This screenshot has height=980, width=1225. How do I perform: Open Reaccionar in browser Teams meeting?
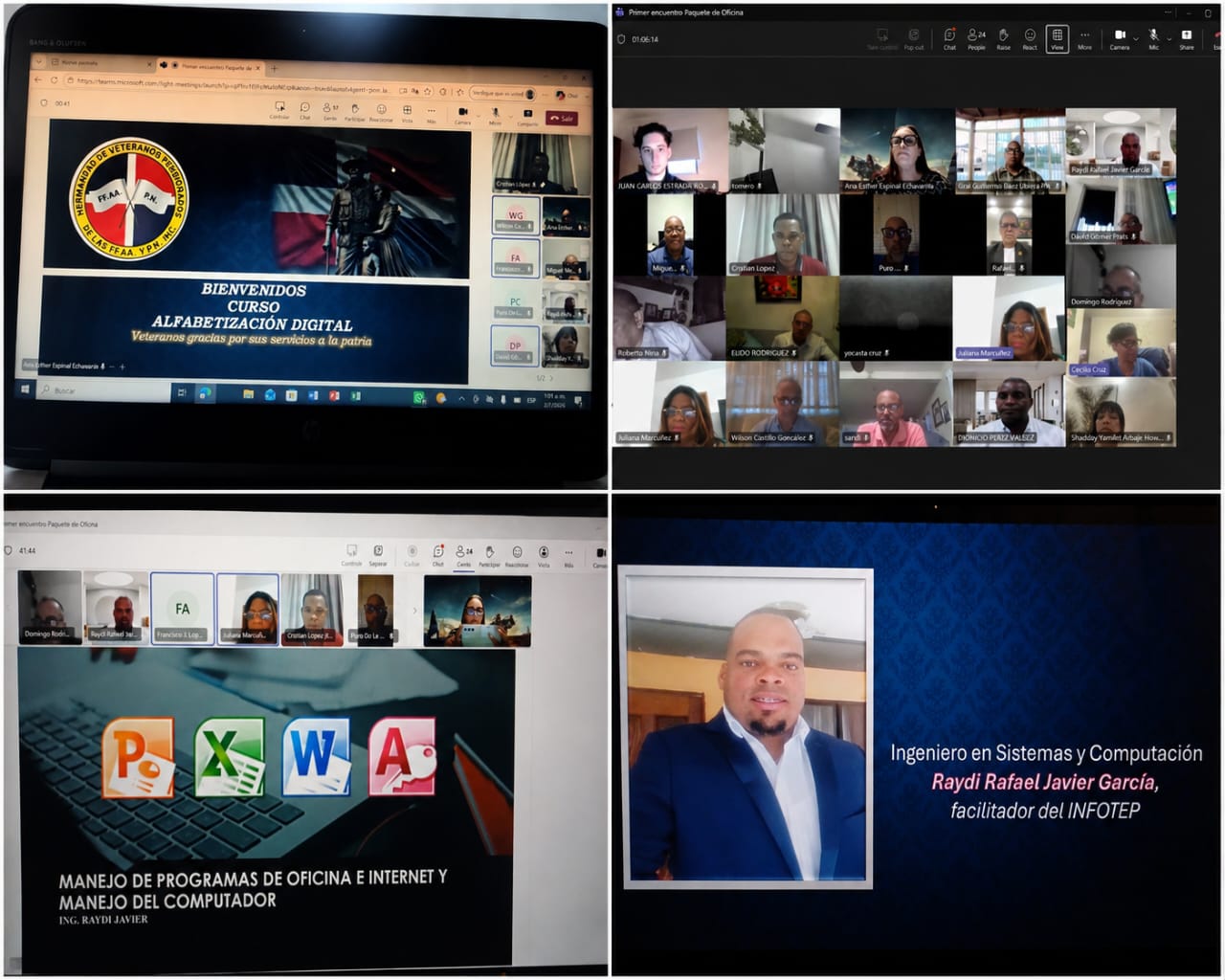(x=381, y=113)
